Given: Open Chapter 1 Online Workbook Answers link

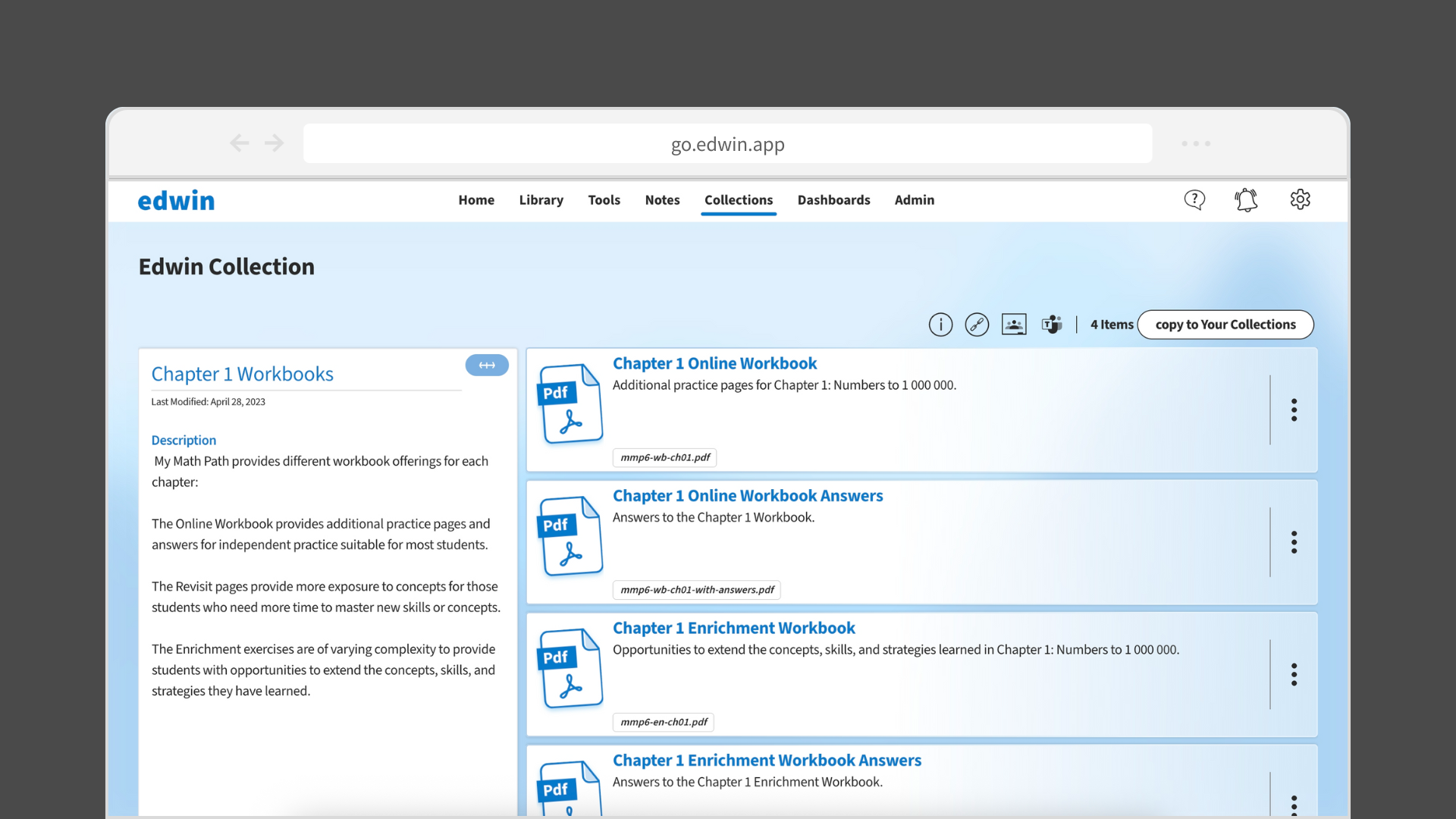Looking at the screenshot, I should coord(748,495).
